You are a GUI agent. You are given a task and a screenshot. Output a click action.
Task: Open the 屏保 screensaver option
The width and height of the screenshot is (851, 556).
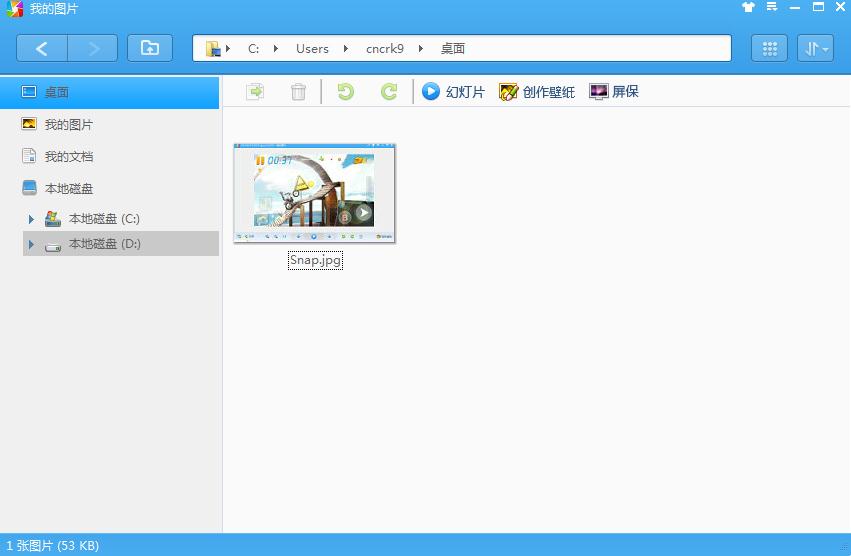pos(614,91)
